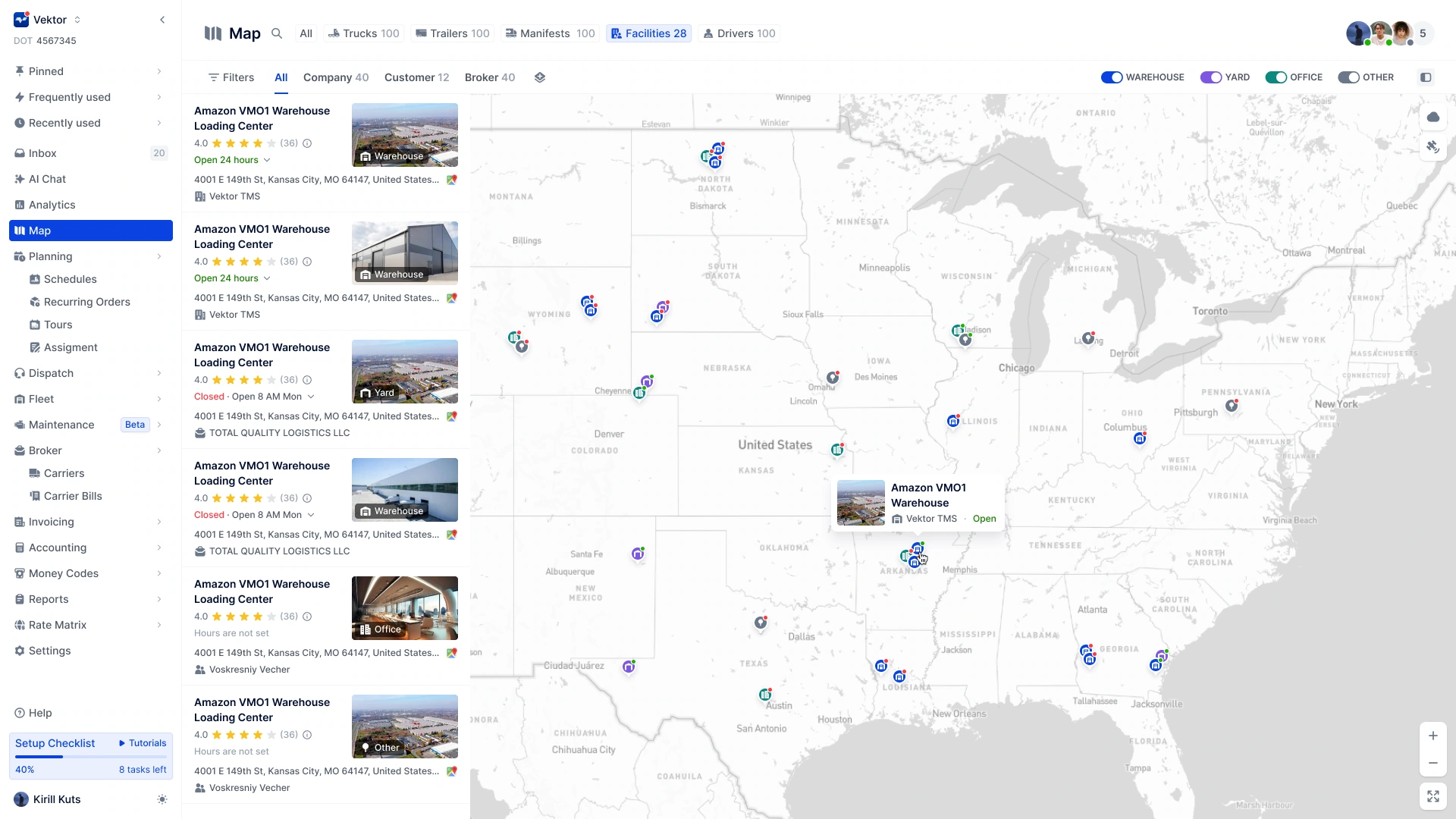Switch to Broker 40 filter tab

[490, 77]
